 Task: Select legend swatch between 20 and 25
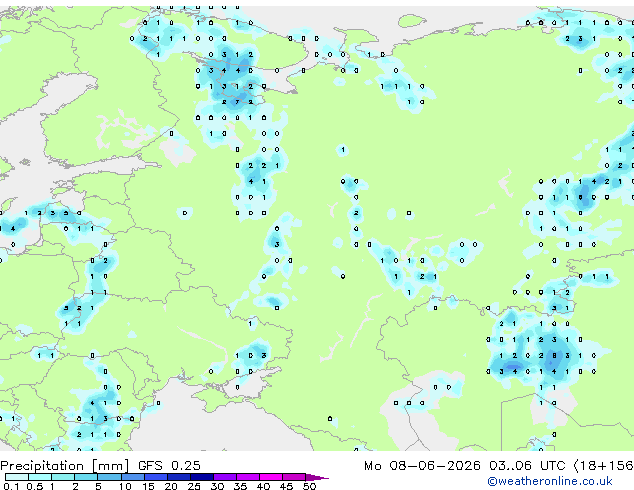pyautogui.click(x=179, y=477)
